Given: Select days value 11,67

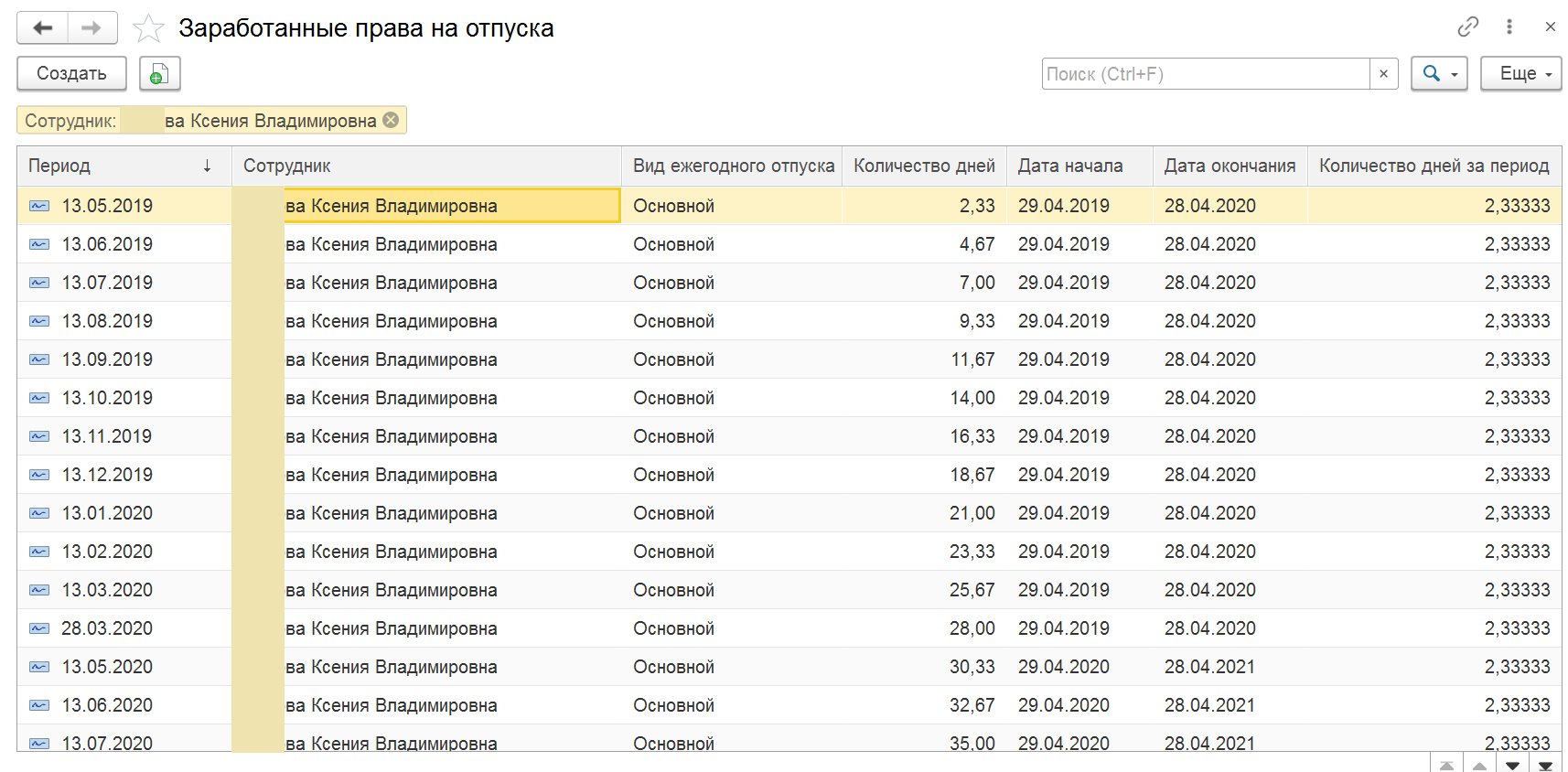Looking at the screenshot, I should pos(972,359).
